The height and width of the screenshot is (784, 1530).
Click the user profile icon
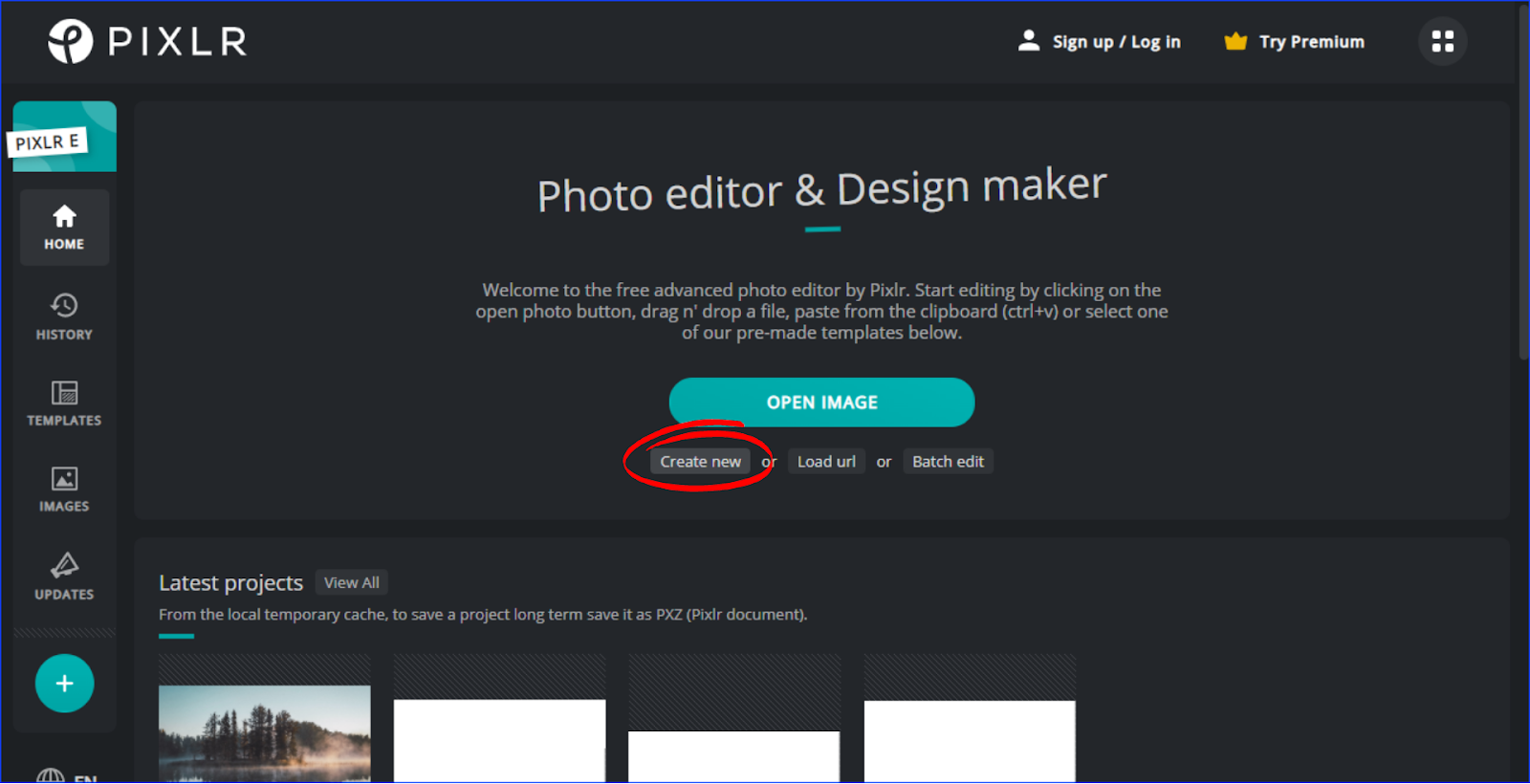(x=1029, y=40)
